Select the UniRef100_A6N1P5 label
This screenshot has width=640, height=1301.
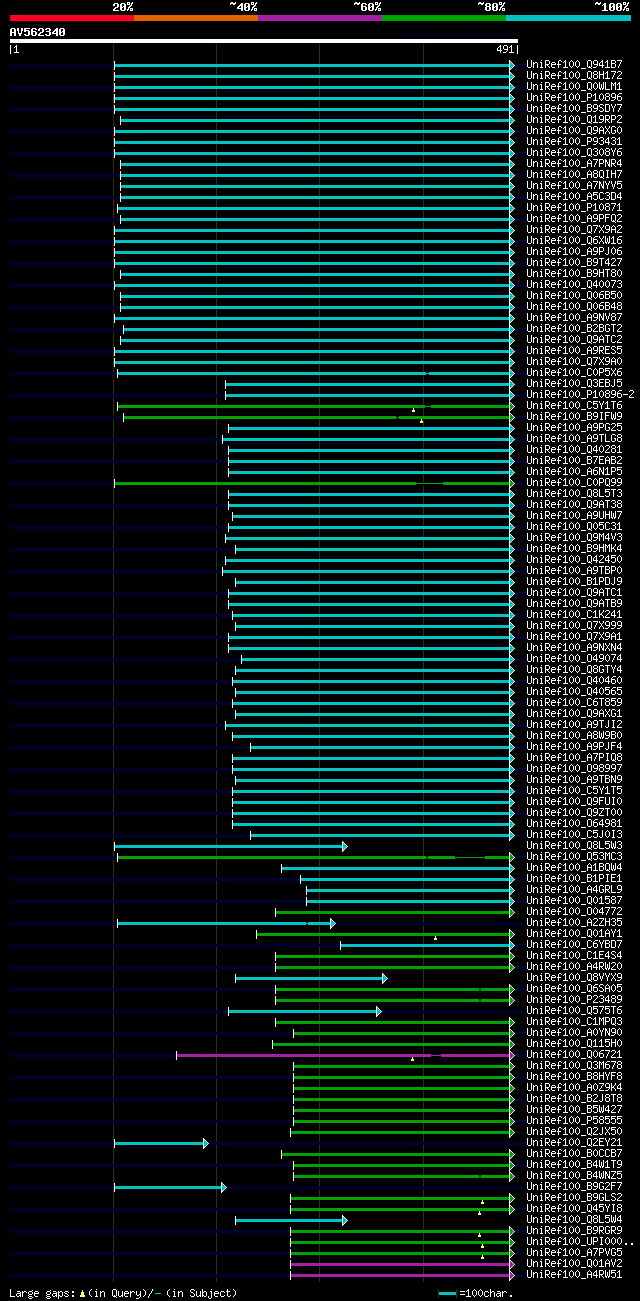pos(574,471)
